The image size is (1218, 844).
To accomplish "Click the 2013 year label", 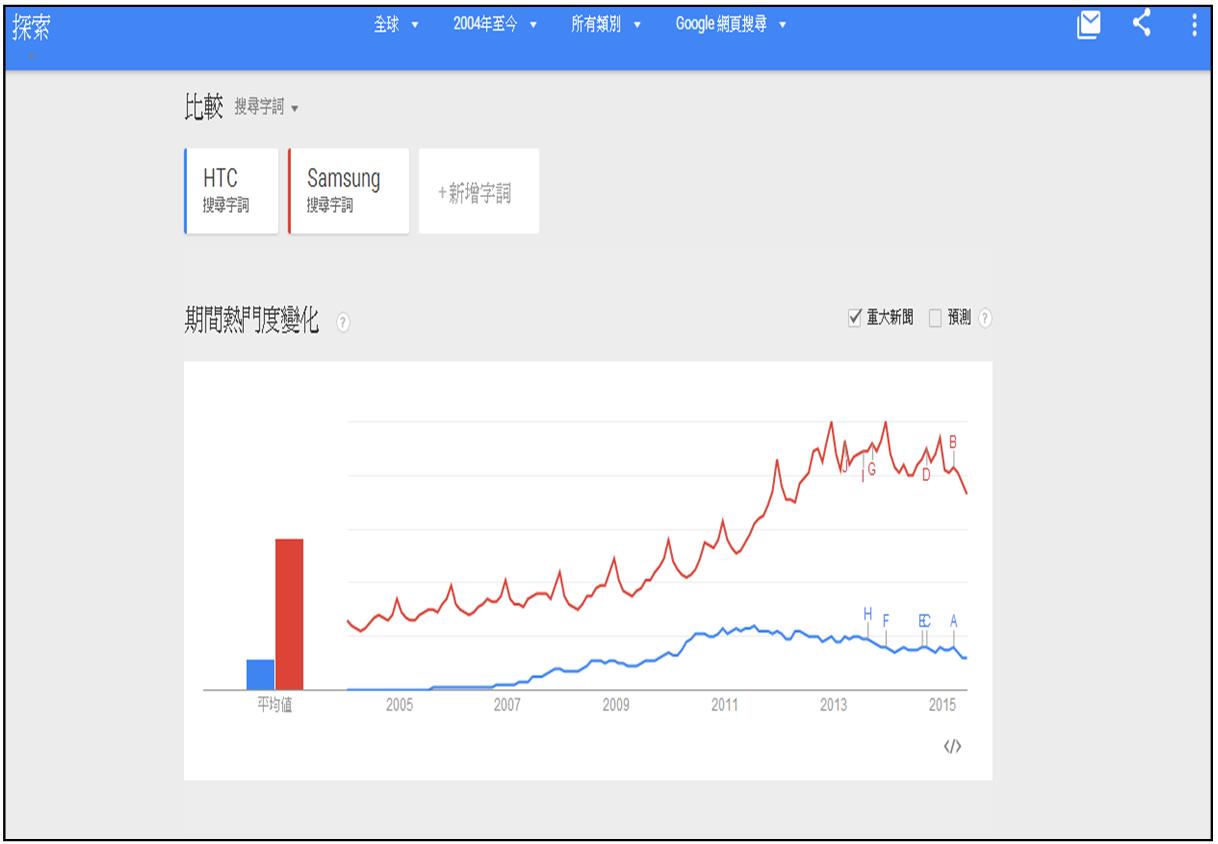I will (x=833, y=706).
